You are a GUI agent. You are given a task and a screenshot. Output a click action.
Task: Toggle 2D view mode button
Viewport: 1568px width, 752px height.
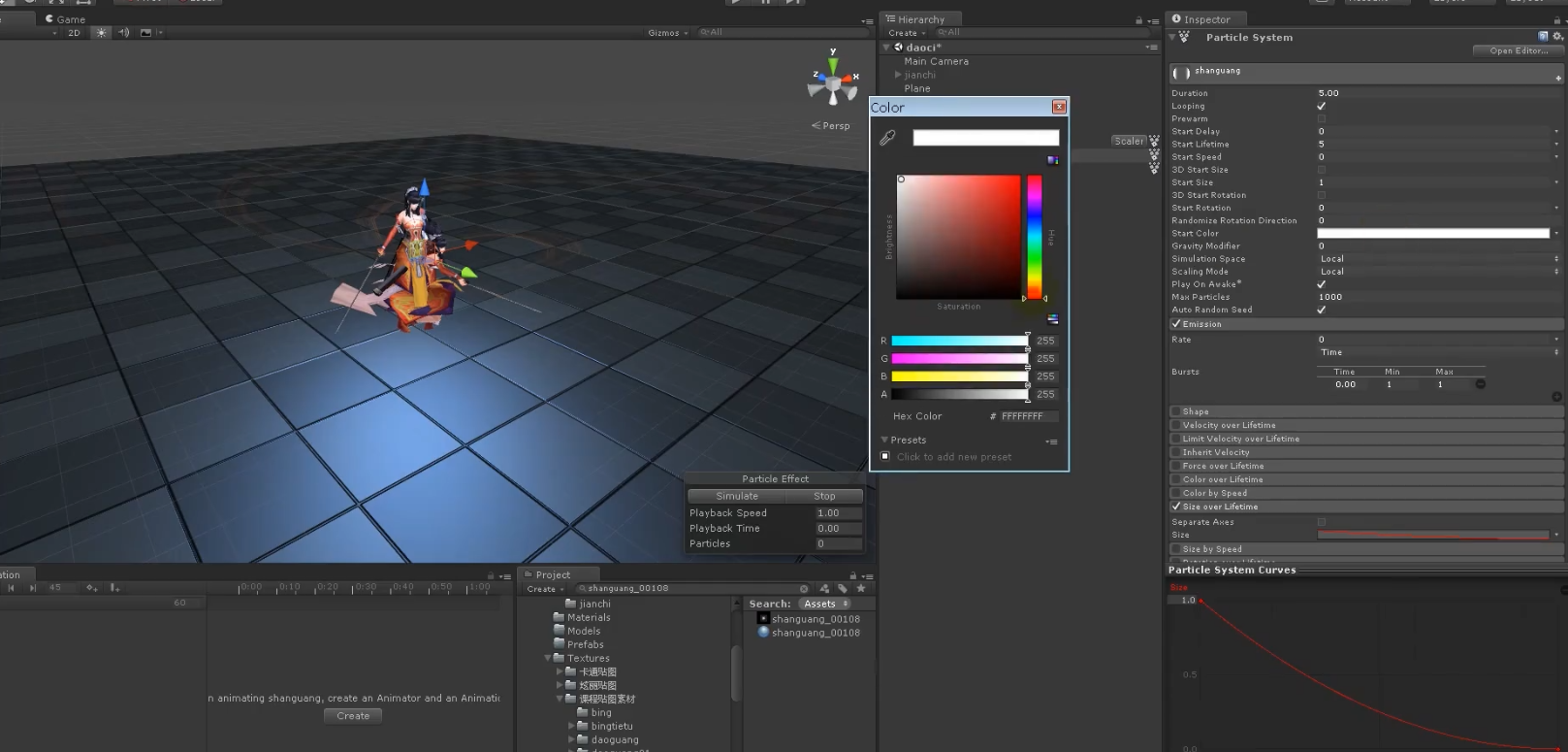(75, 33)
